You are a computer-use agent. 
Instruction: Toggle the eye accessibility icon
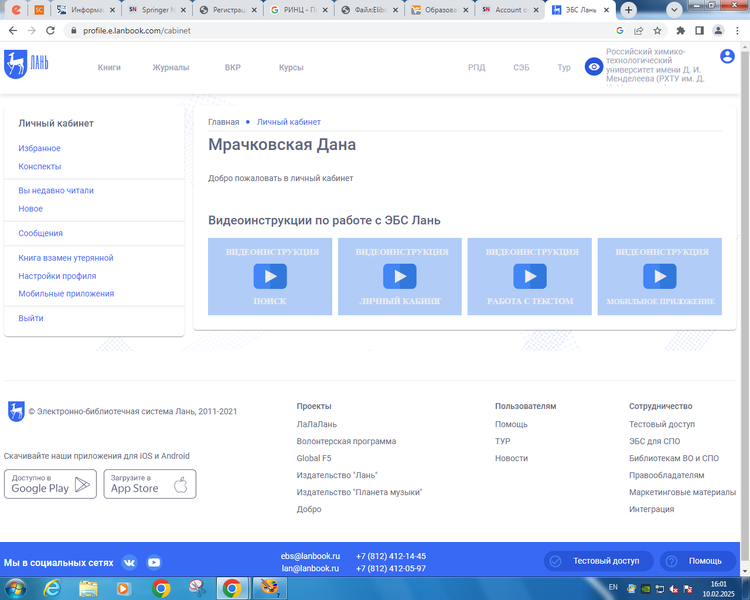click(x=594, y=67)
